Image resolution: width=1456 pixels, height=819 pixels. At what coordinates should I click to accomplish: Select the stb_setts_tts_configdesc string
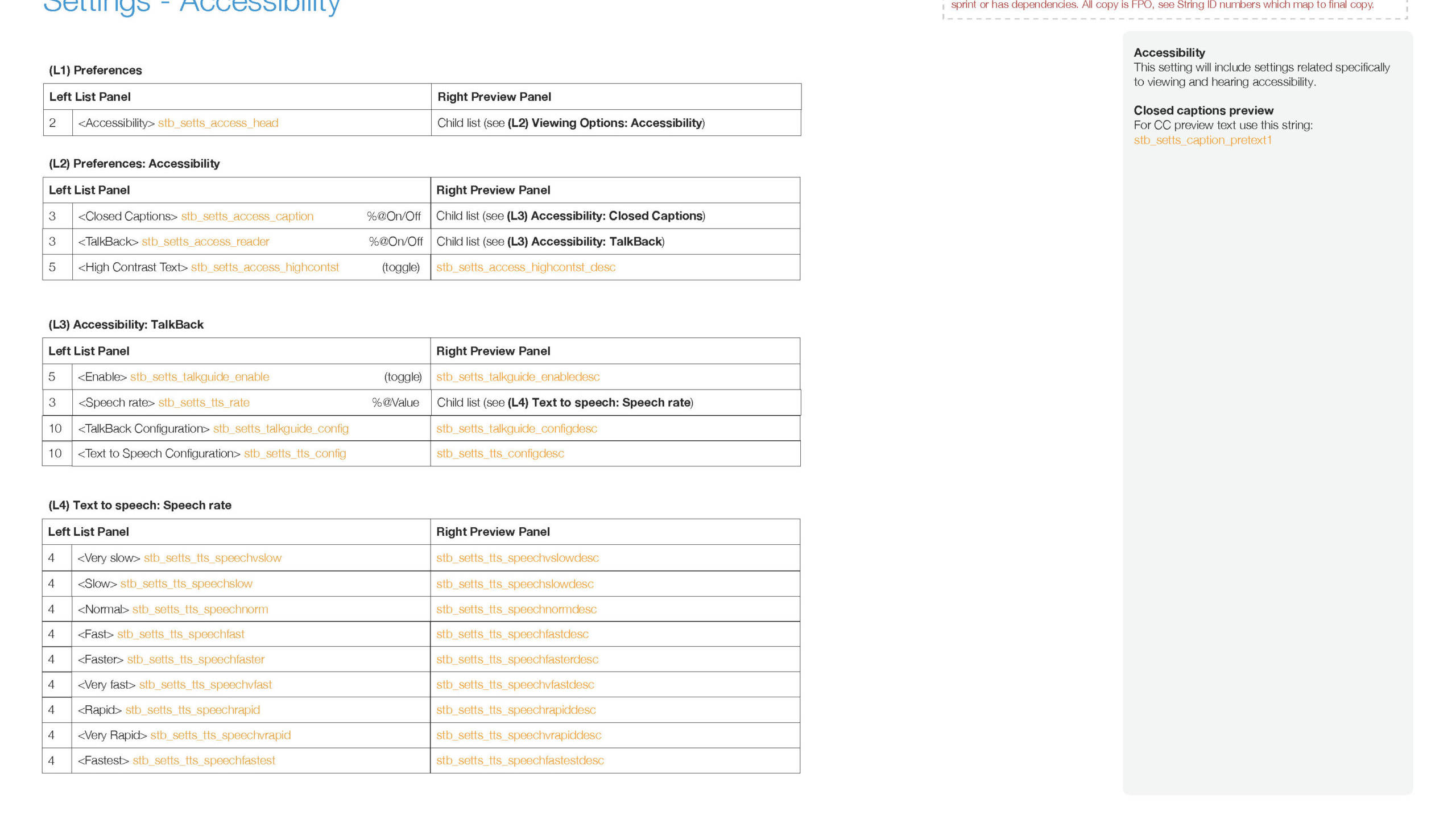click(x=500, y=454)
